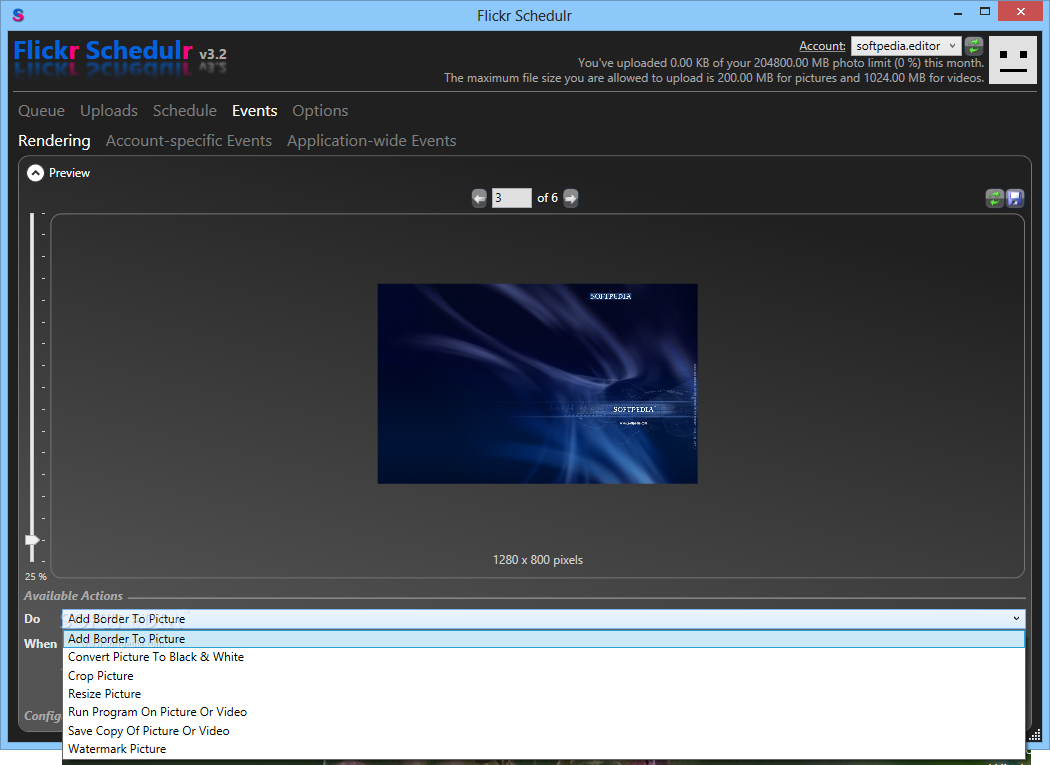This screenshot has width=1050, height=765.
Task: Open Application-wide Events sub-tab
Action: pyautogui.click(x=372, y=141)
